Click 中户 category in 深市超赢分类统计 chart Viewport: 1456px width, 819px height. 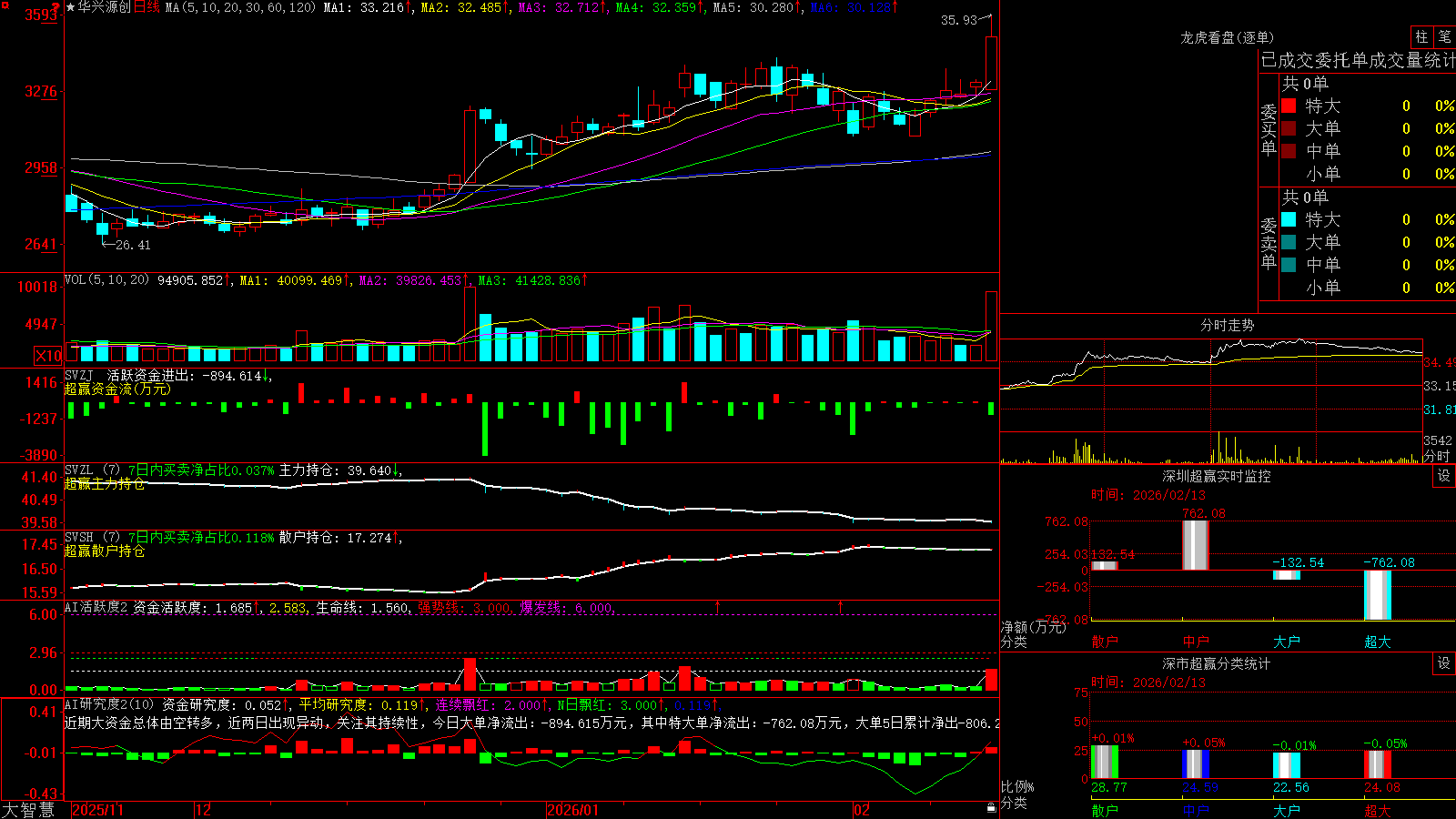click(x=1196, y=811)
